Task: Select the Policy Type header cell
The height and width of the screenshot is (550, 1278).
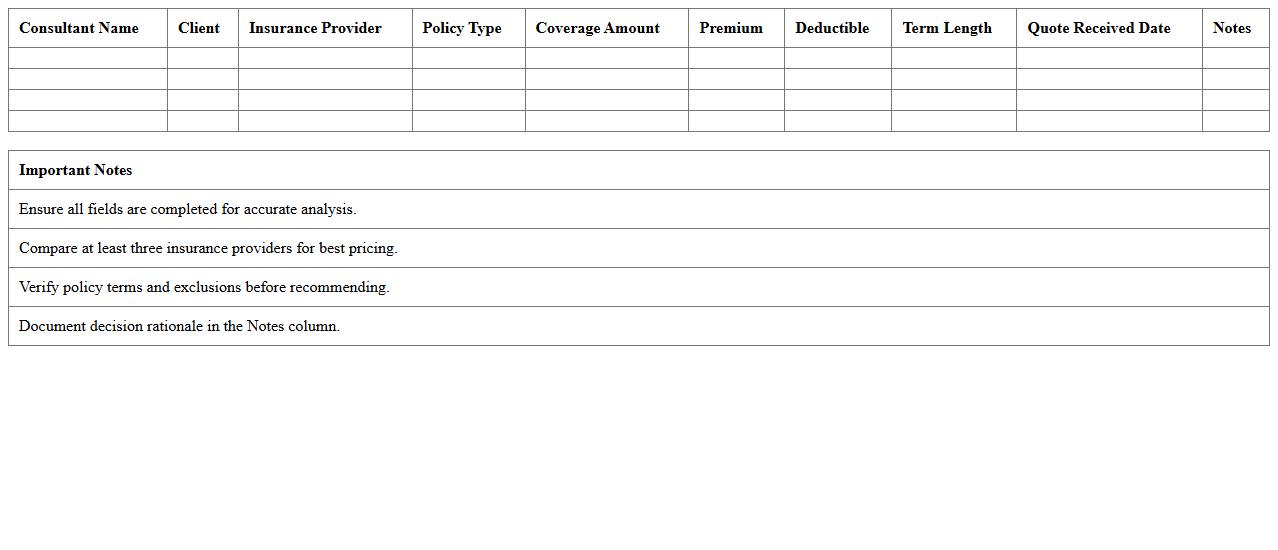Action: pyautogui.click(x=469, y=28)
